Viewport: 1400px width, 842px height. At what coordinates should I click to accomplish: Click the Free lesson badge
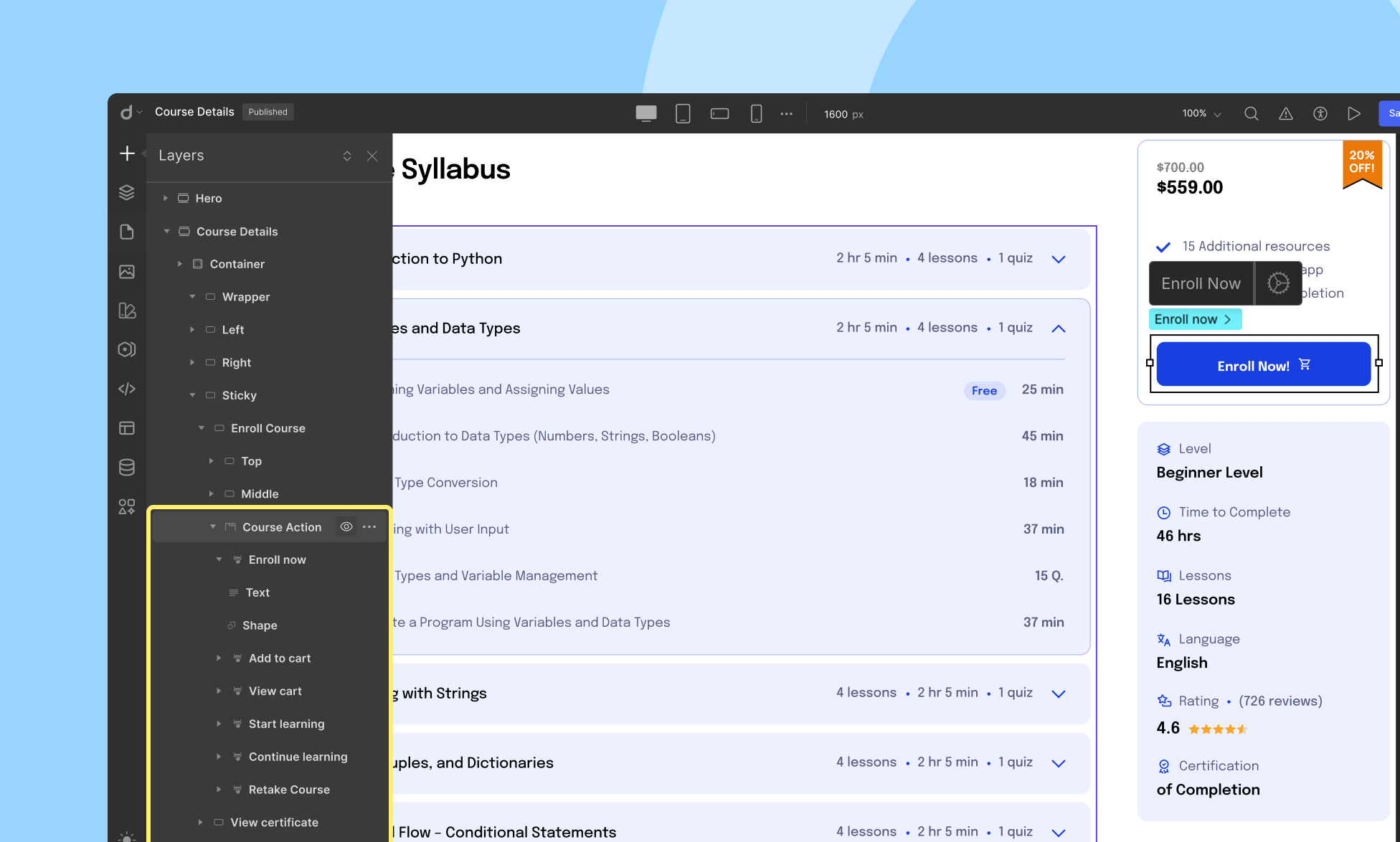coord(984,391)
